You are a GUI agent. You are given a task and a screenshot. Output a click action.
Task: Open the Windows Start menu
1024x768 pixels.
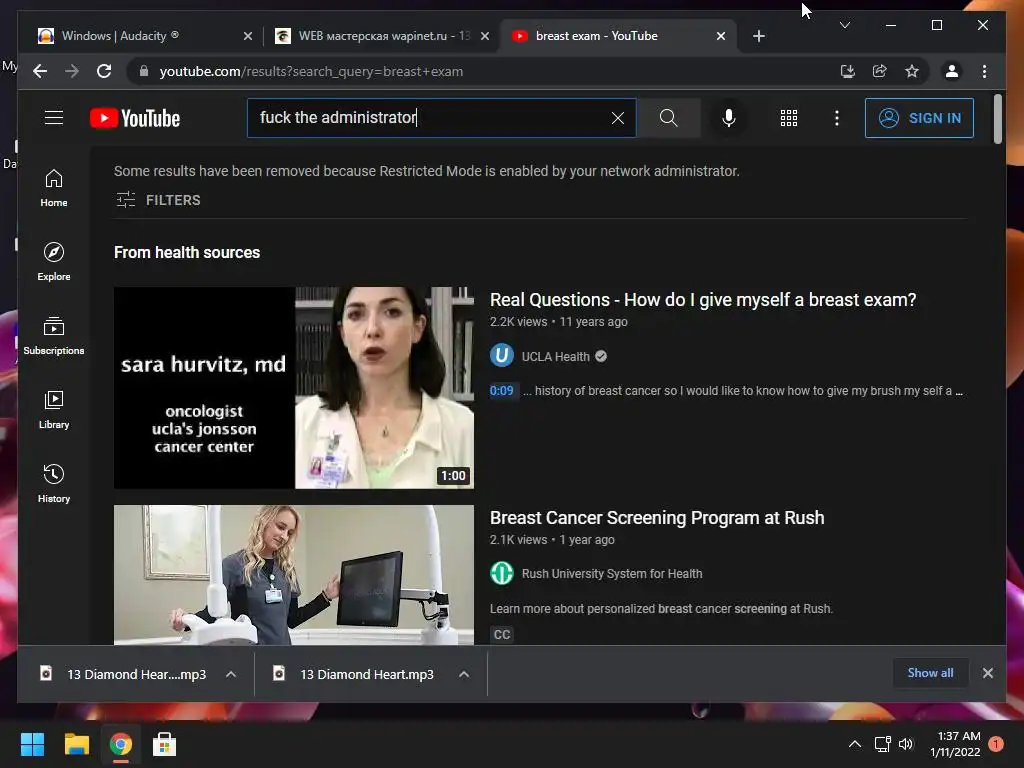[32, 744]
